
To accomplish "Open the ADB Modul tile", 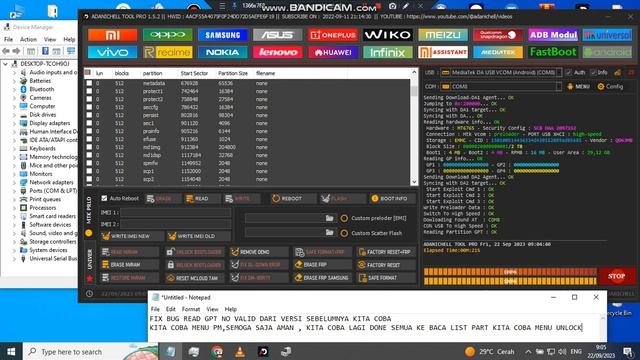I will coord(553,35).
